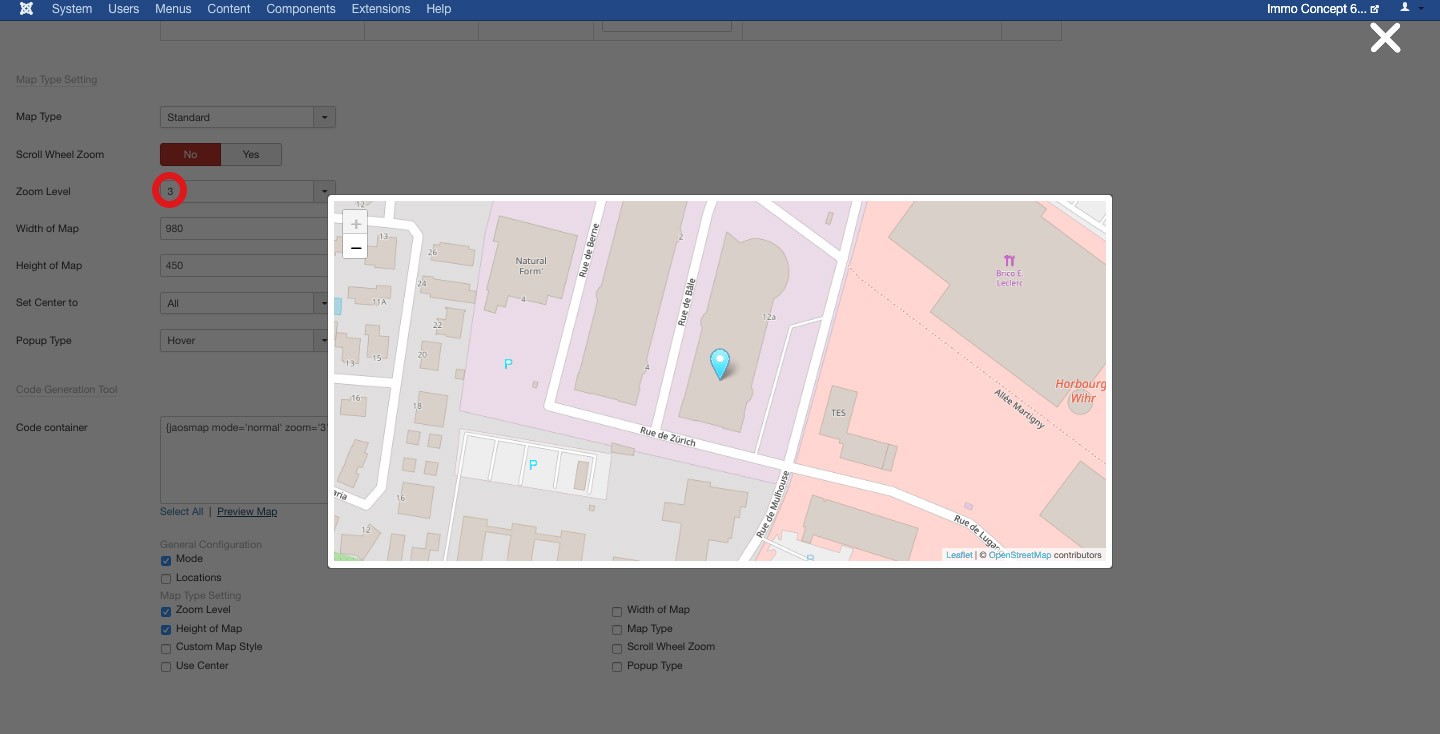
Task: Open the Extensions menu
Action: point(381,9)
